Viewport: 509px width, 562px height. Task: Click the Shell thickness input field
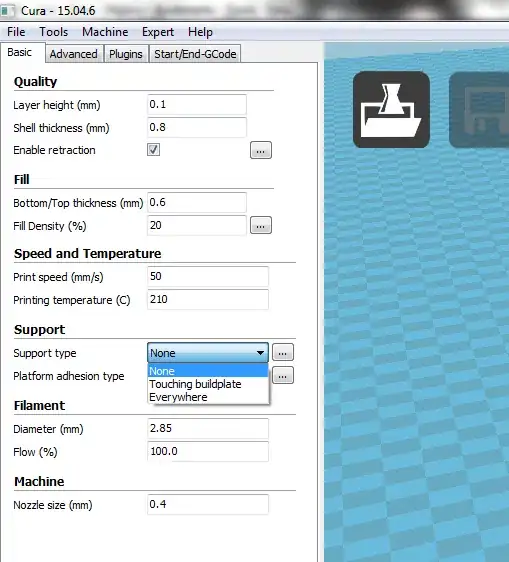pos(197,127)
